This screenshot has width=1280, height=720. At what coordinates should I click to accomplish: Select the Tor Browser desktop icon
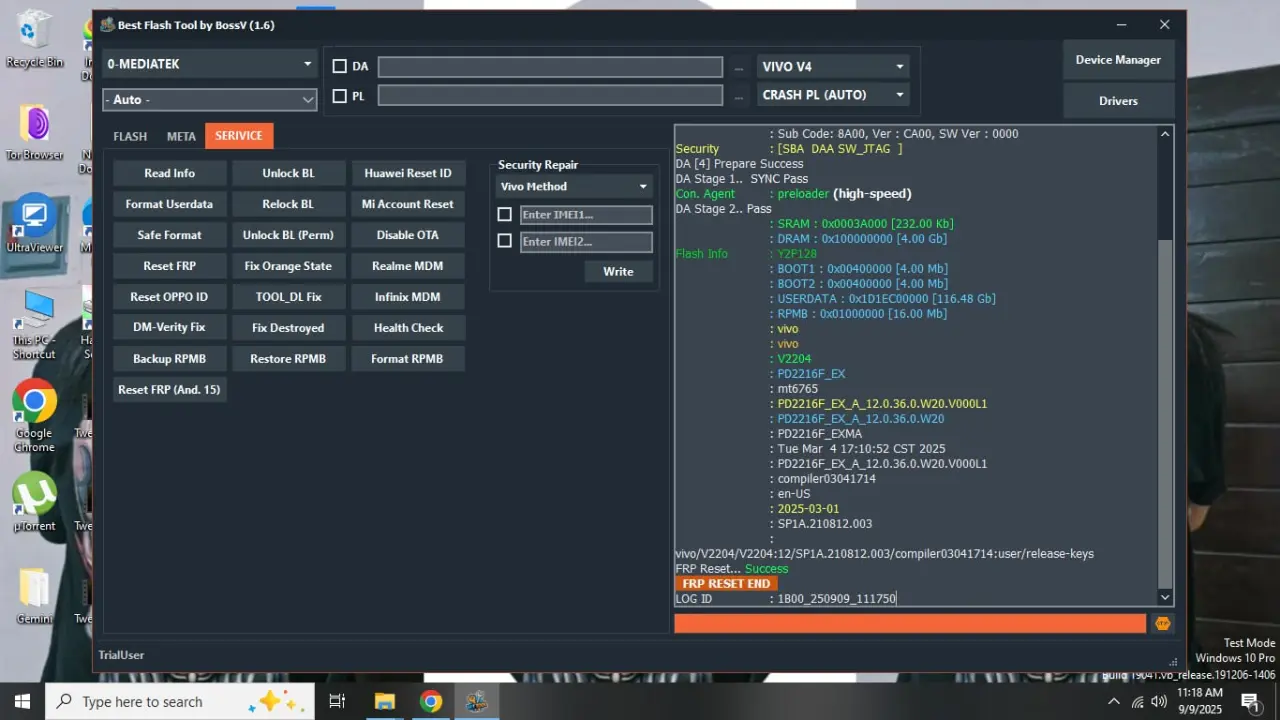(35, 132)
